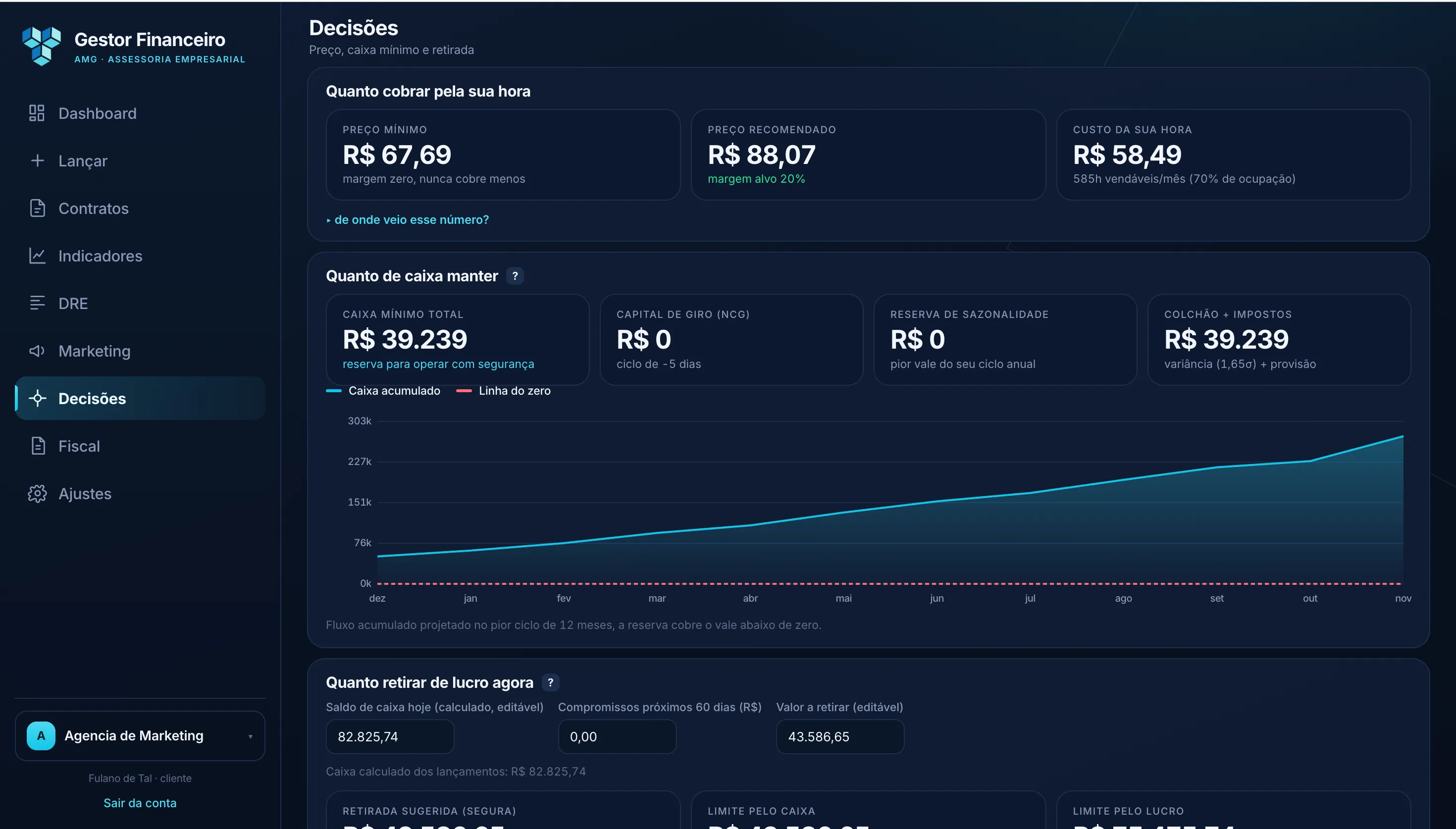Click the Compromissos próximos 60 dias field
The image size is (1456, 829).
(x=617, y=737)
